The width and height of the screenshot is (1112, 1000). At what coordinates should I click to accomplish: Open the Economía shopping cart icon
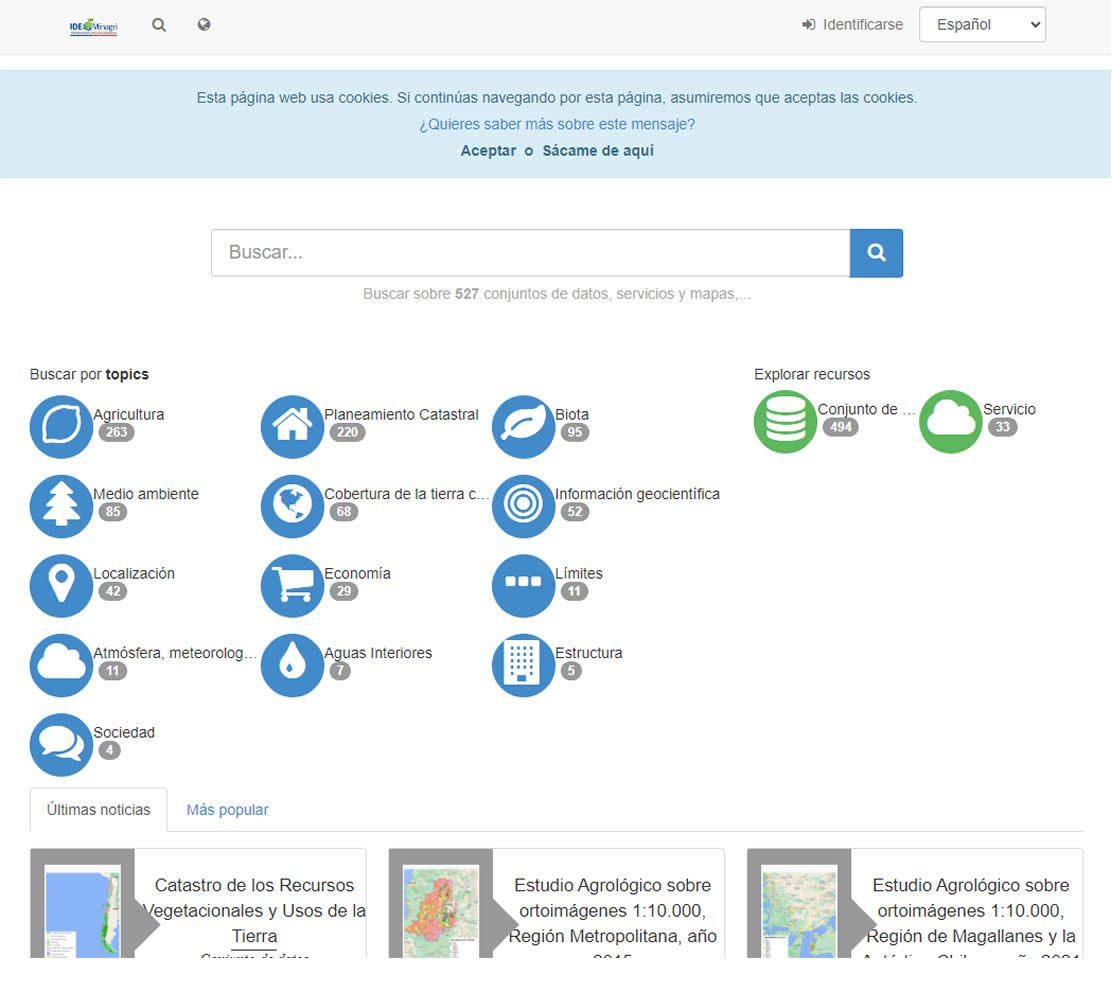[x=292, y=586]
